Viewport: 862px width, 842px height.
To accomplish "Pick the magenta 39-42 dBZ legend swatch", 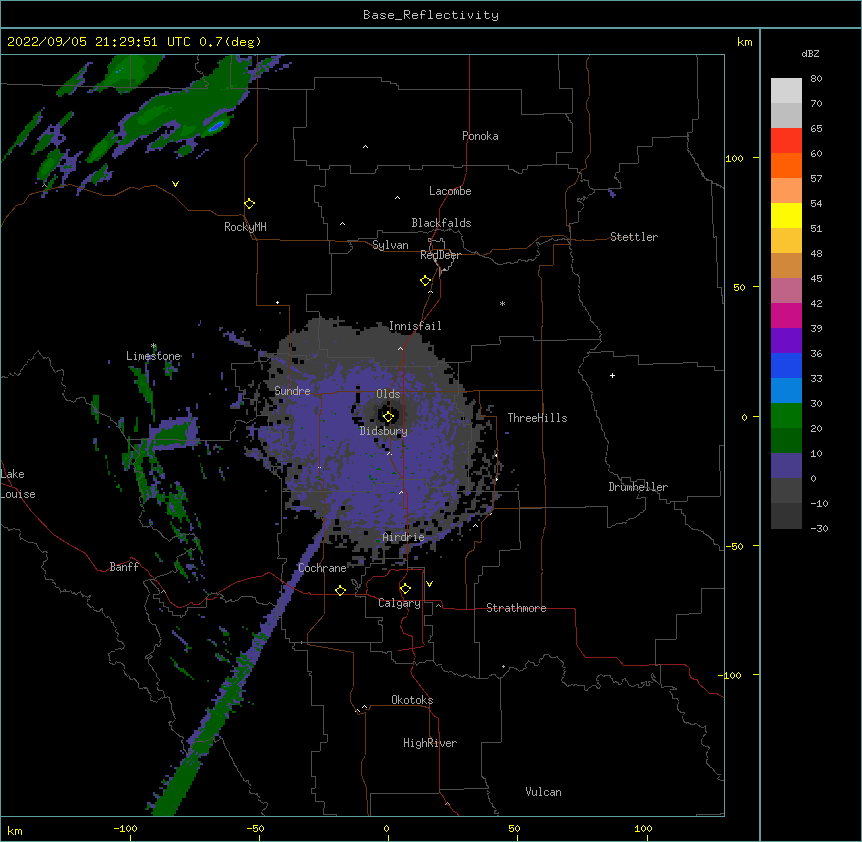I will click(x=786, y=315).
